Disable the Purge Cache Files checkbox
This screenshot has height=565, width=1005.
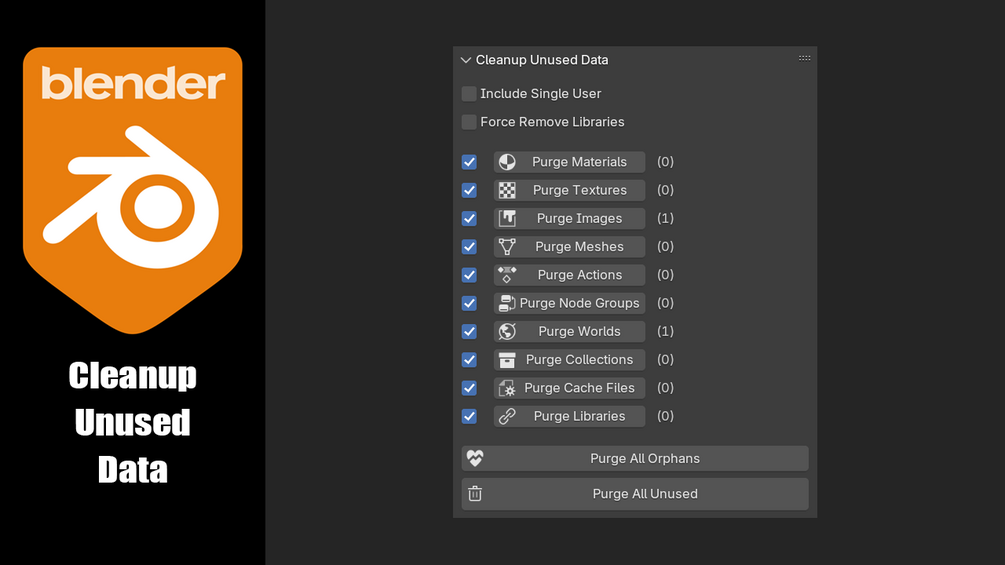click(469, 388)
